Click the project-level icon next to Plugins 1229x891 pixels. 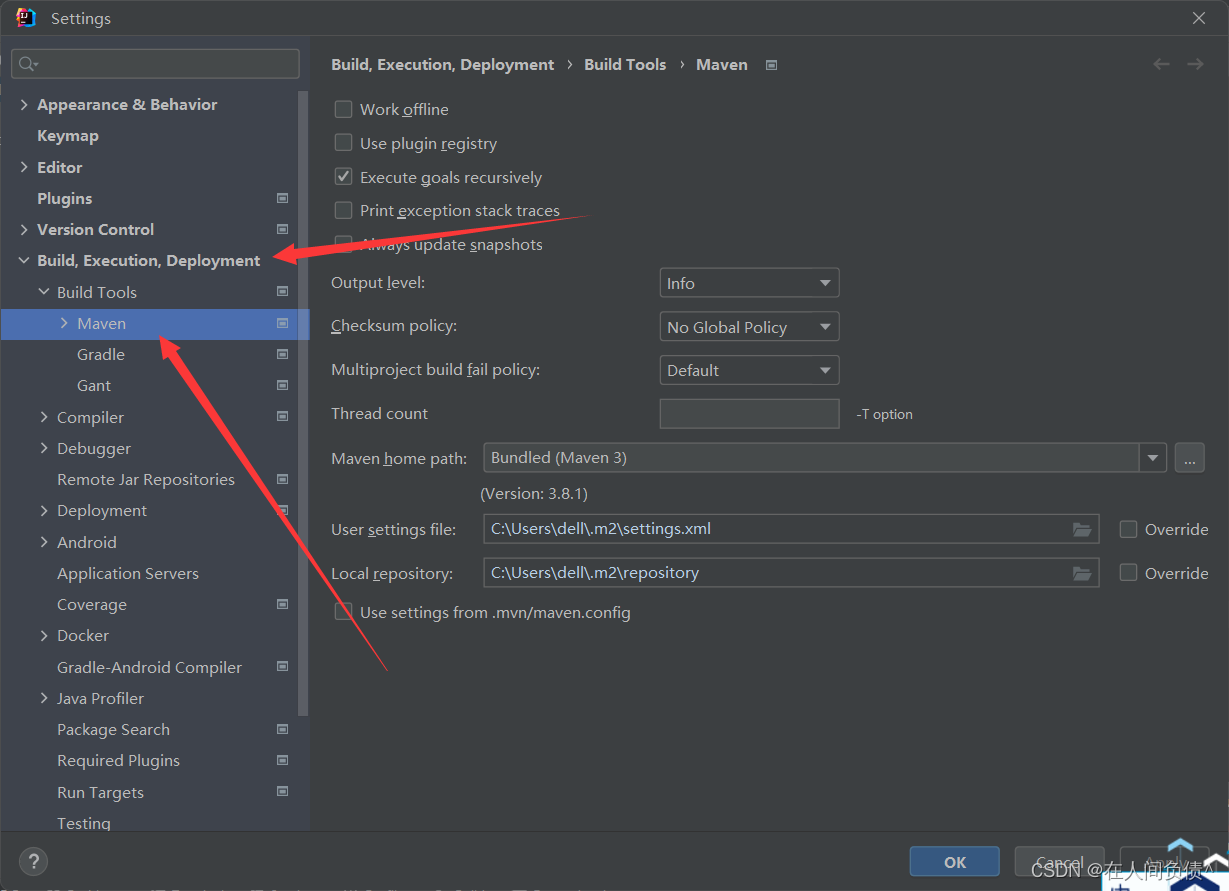(x=282, y=198)
